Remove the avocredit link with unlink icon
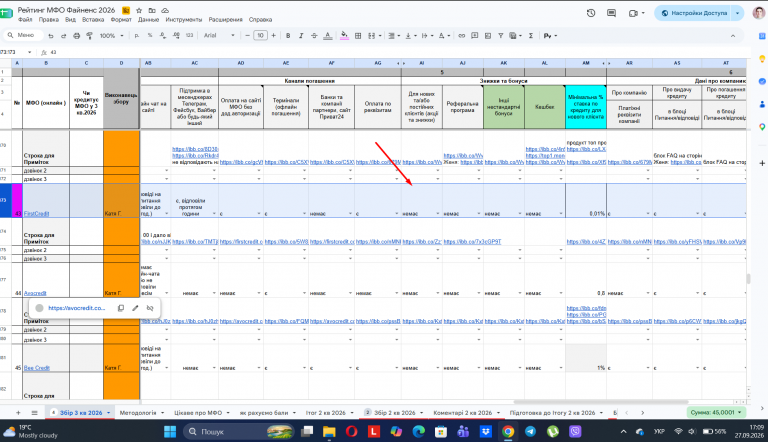The width and height of the screenshot is (768, 442). pos(150,308)
